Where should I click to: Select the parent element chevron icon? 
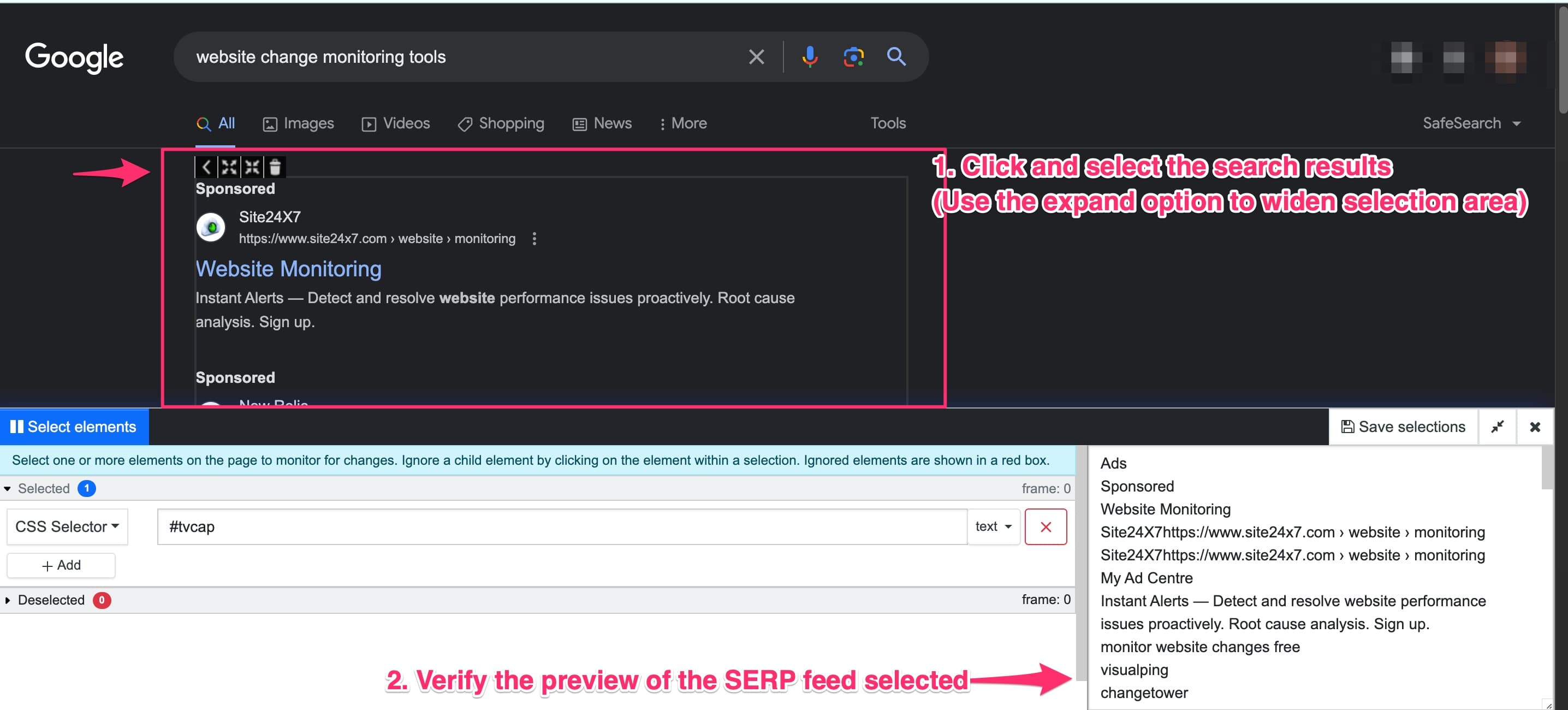[x=206, y=167]
